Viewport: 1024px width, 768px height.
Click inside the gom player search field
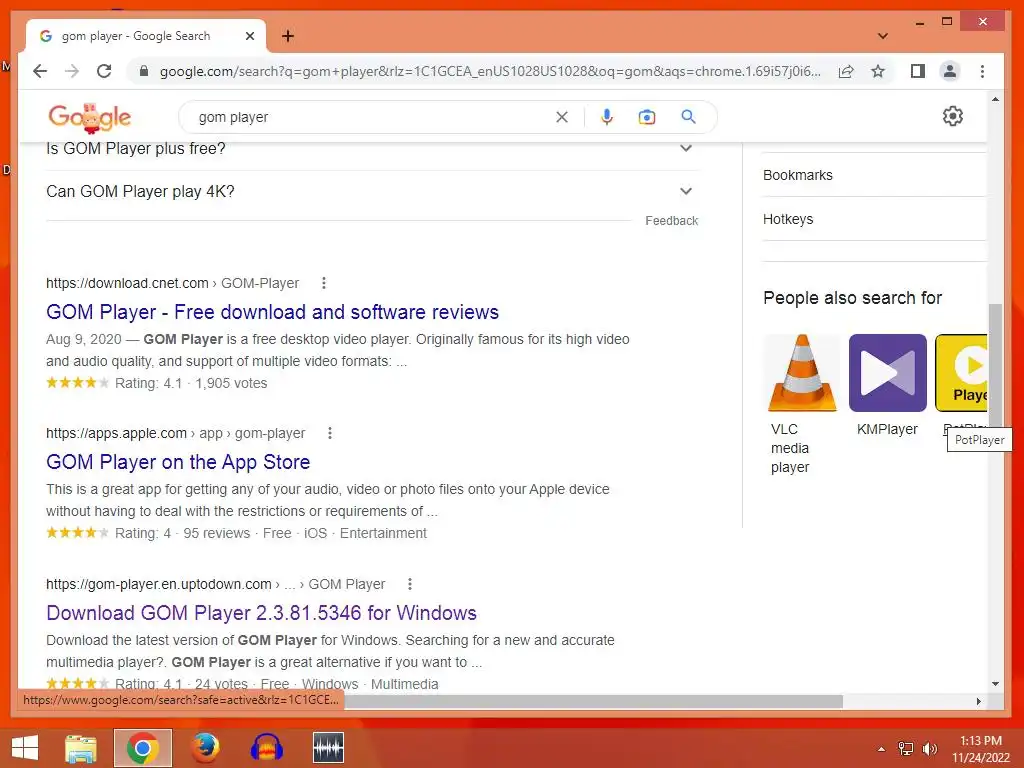coord(372,117)
